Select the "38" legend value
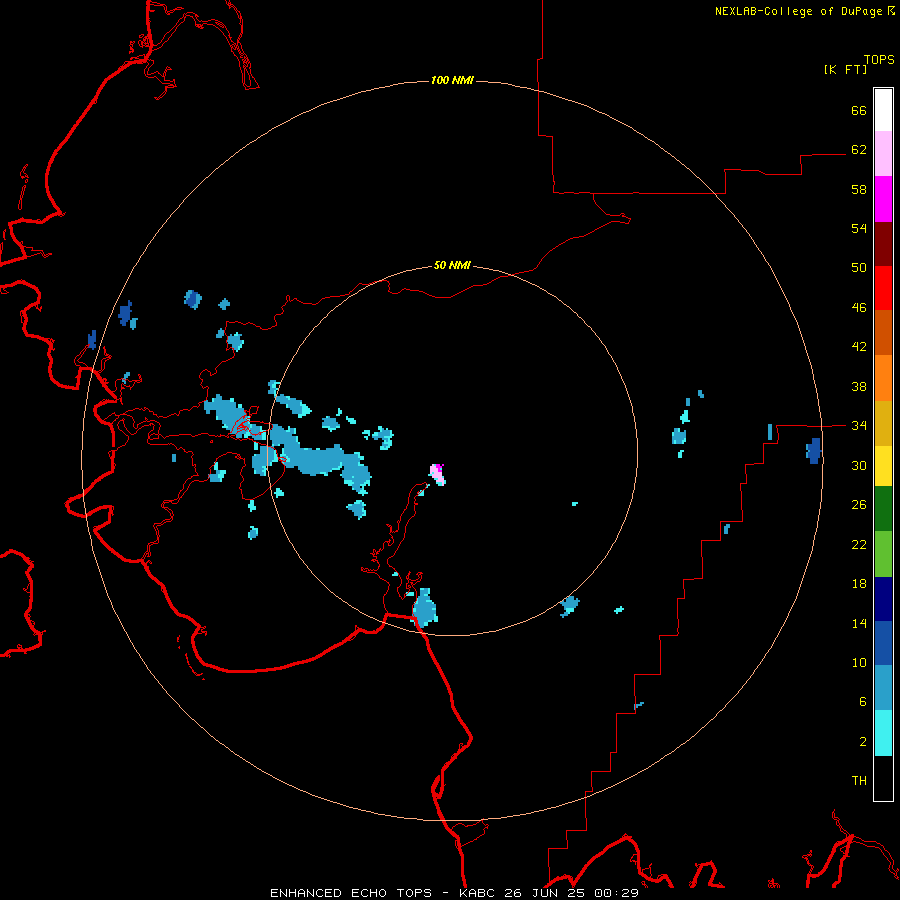The image size is (900, 900). (x=859, y=387)
